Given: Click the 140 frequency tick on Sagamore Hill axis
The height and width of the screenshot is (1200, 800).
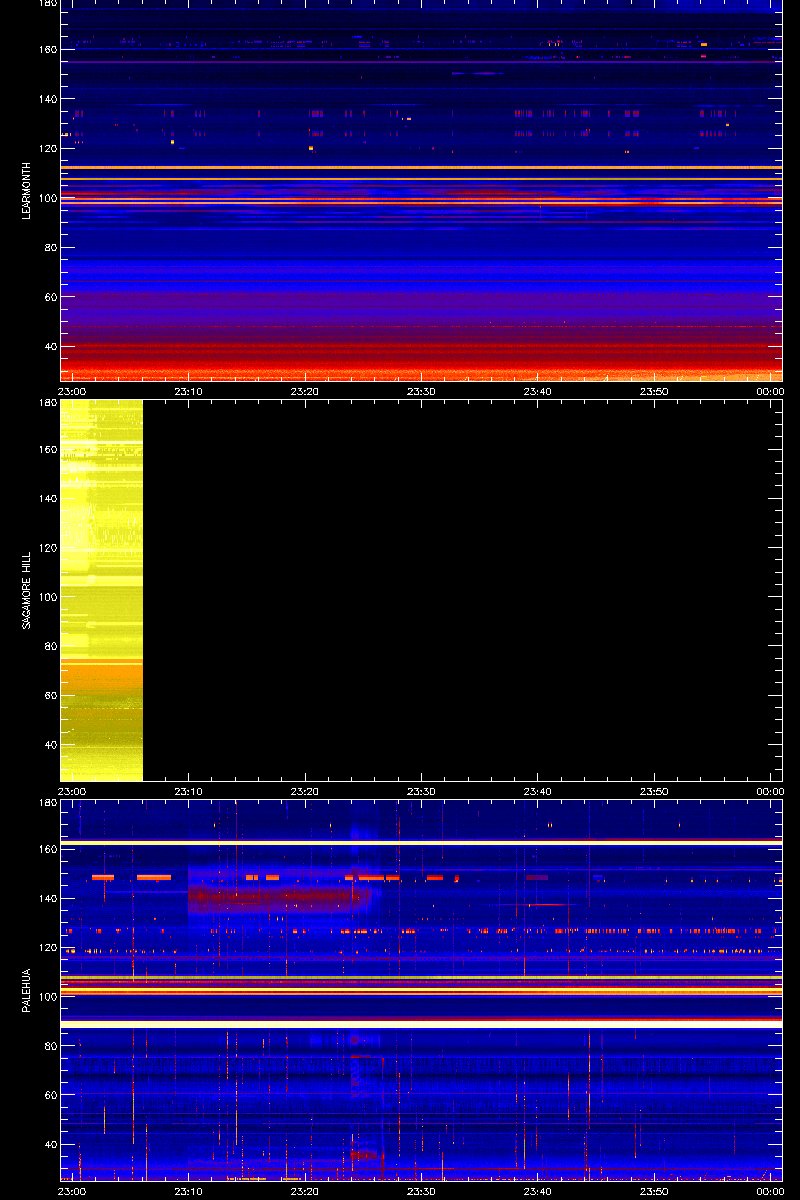Looking at the screenshot, I should (x=46, y=499).
